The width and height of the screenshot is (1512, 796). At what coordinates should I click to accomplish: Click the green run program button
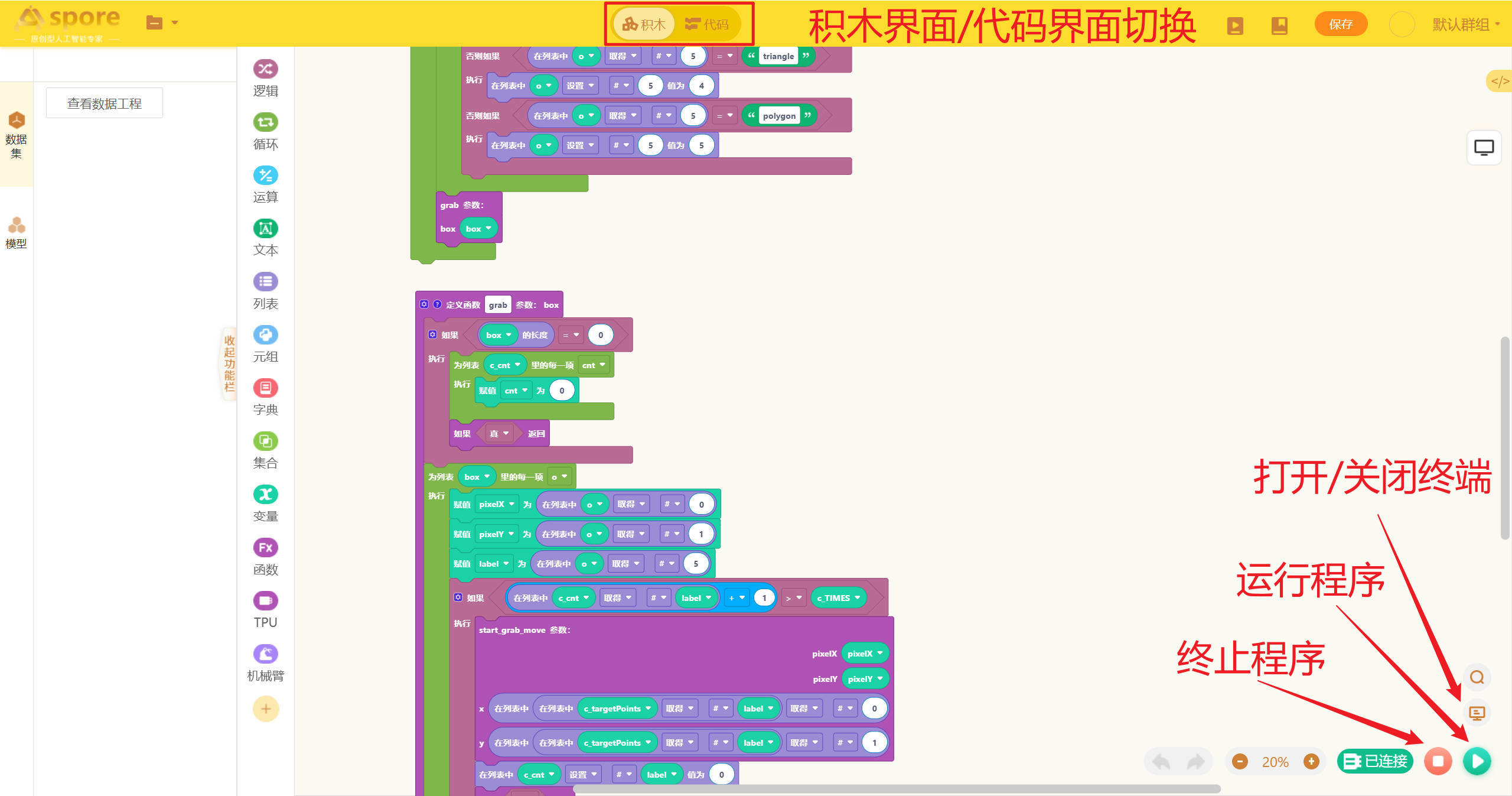click(1477, 761)
